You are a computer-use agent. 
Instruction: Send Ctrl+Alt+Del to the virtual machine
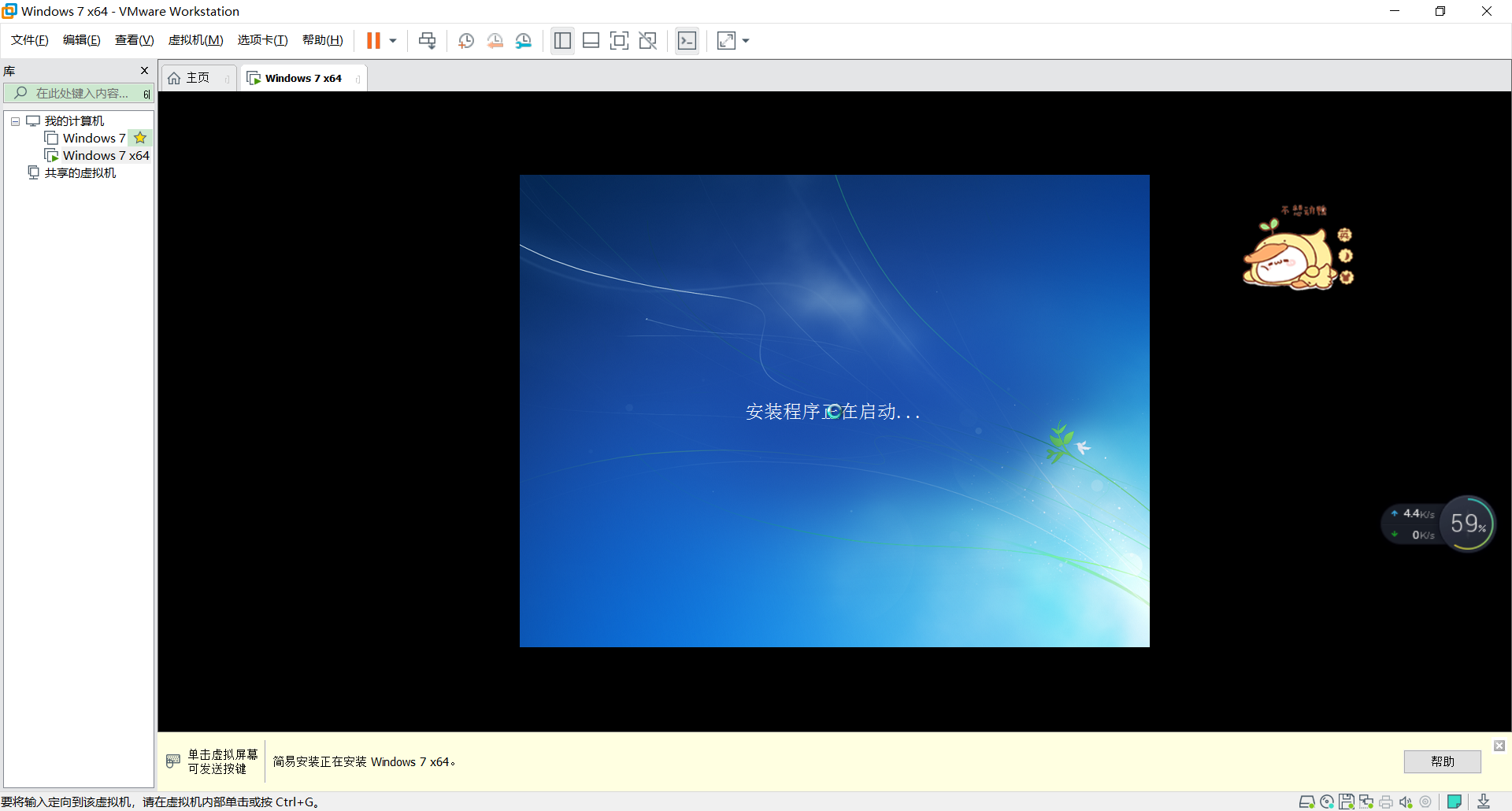pyautogui.click(x=427, y=40)
